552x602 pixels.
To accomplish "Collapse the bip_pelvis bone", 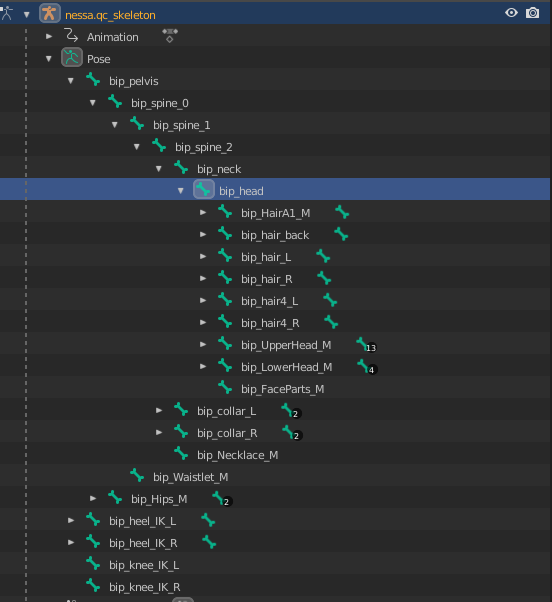I will pos(71,81).
